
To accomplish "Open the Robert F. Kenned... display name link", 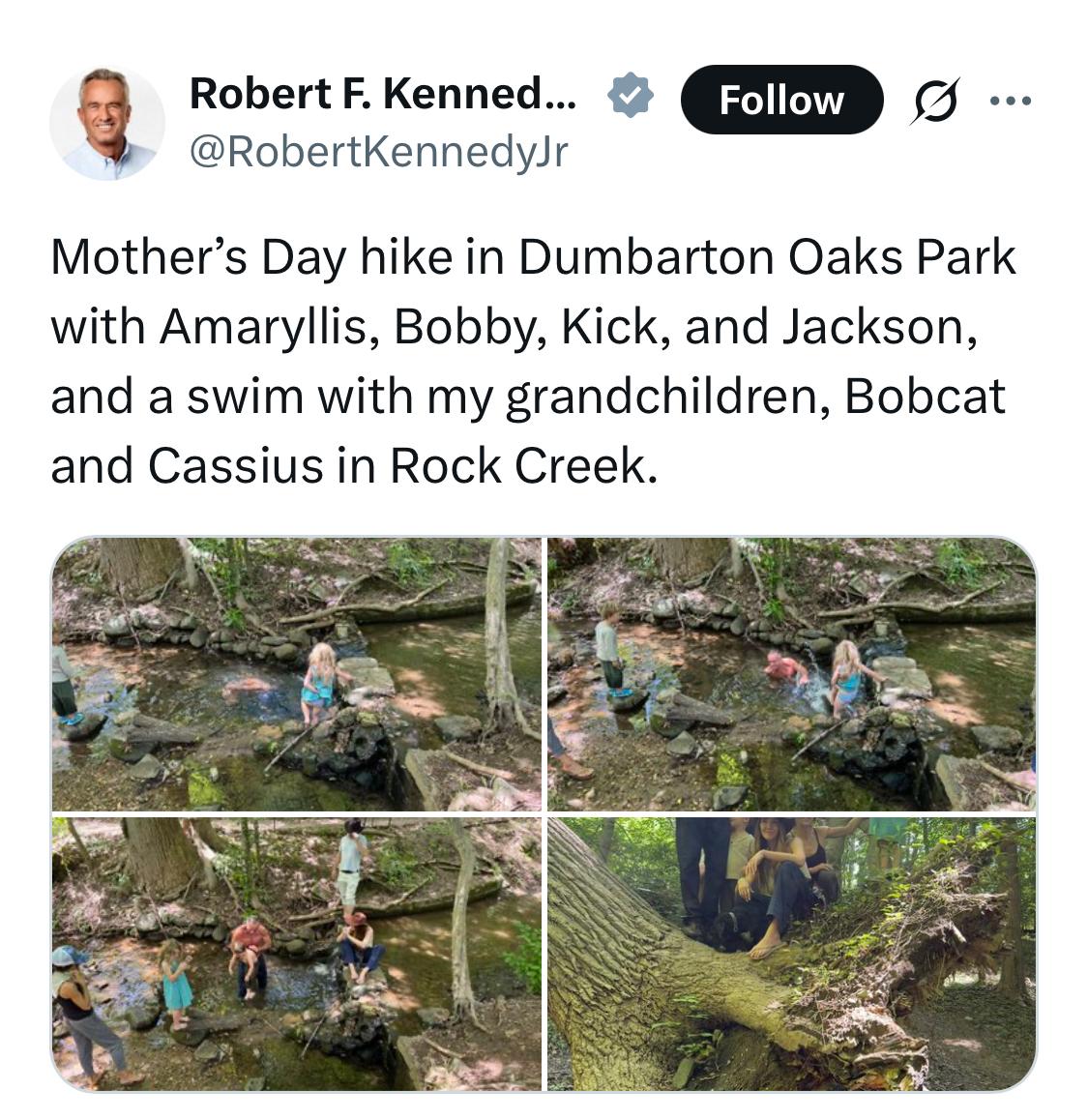I will pos(382,94).
